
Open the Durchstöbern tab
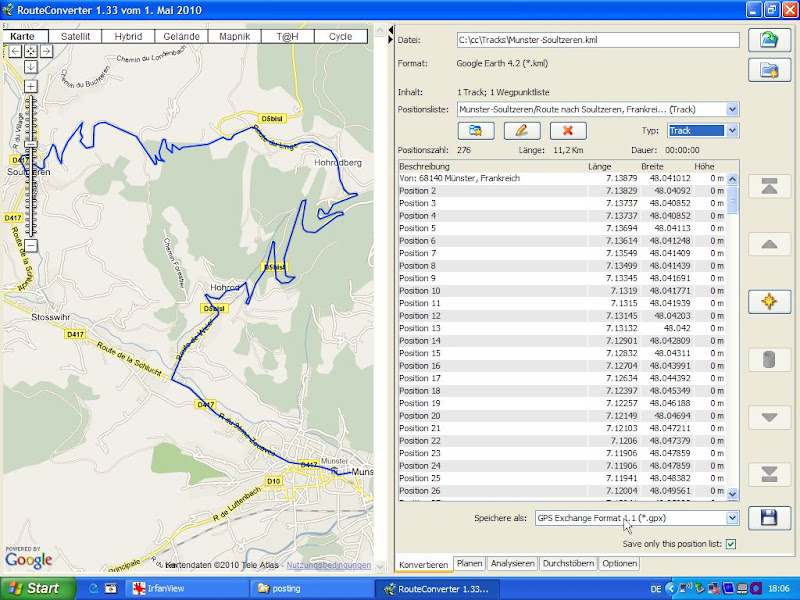point(568,563)
